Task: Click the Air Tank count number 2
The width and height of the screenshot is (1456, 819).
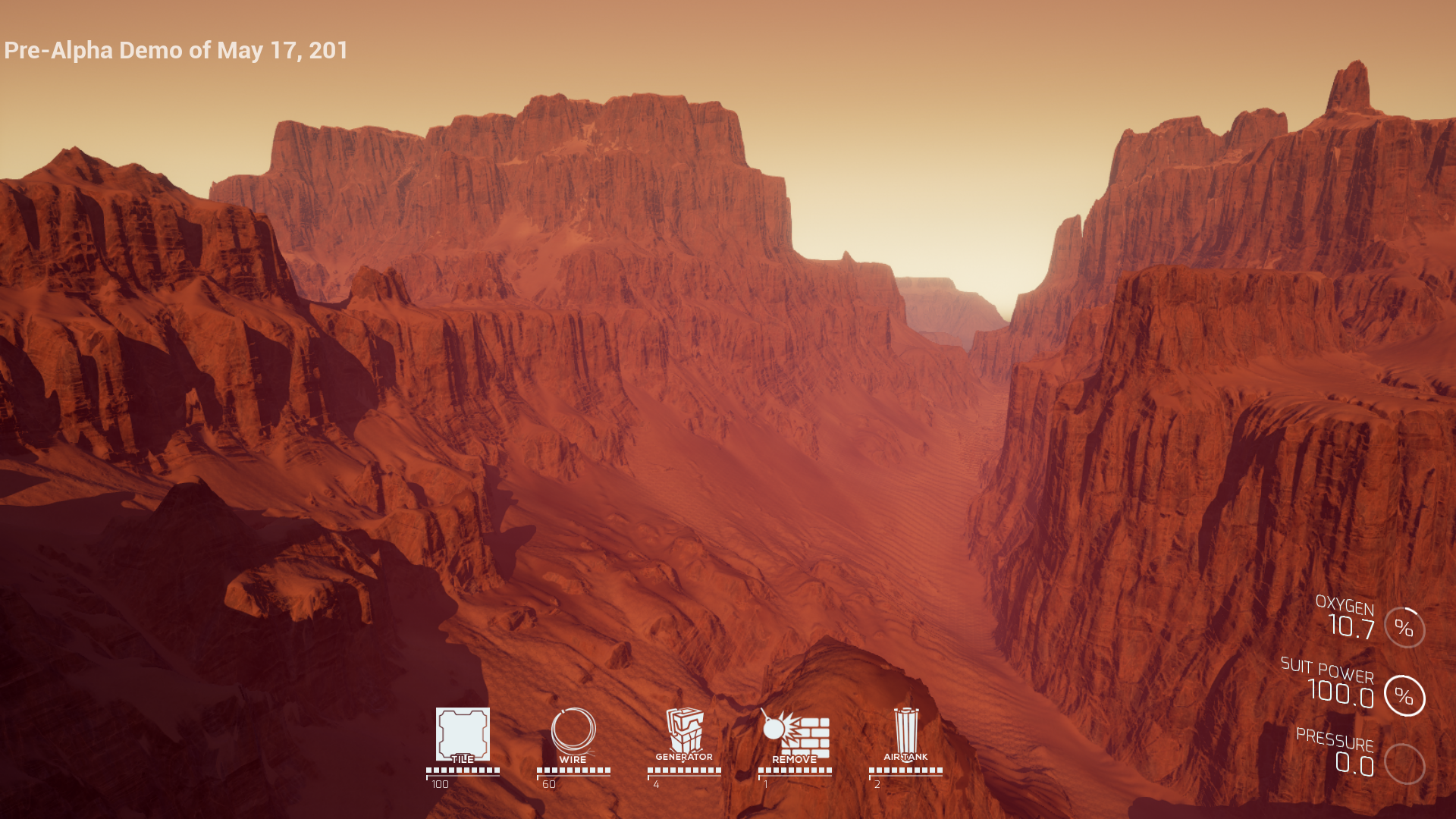Action: [877, 785]
